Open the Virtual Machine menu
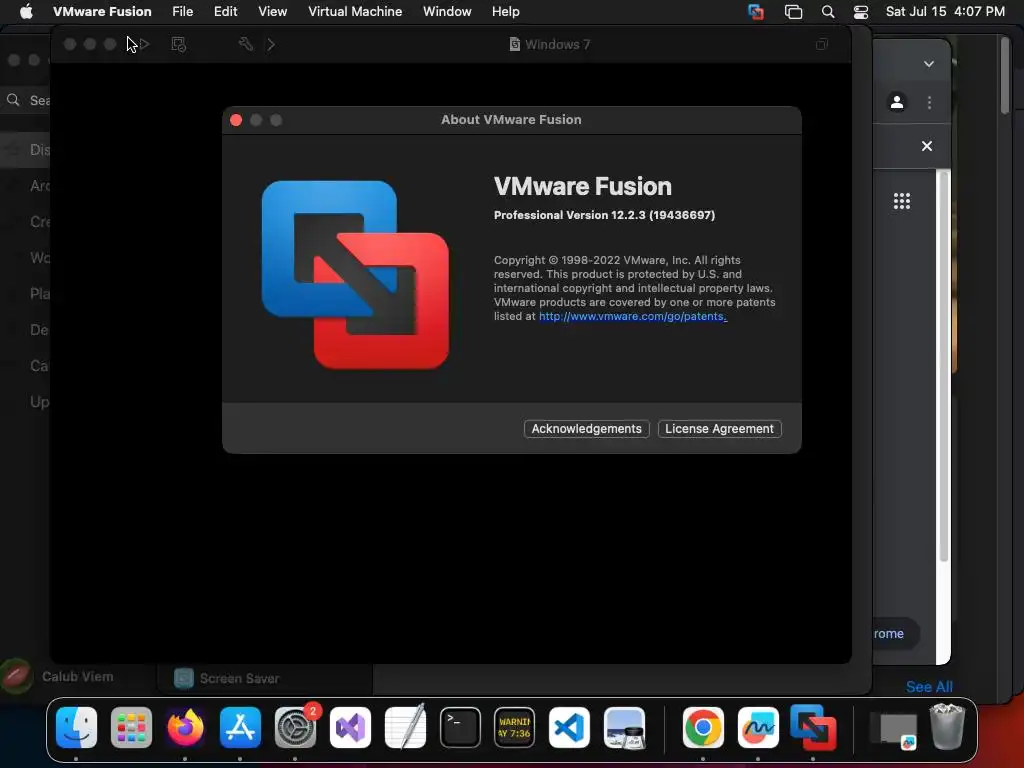The image size is (1024, 768). point(355,11)
